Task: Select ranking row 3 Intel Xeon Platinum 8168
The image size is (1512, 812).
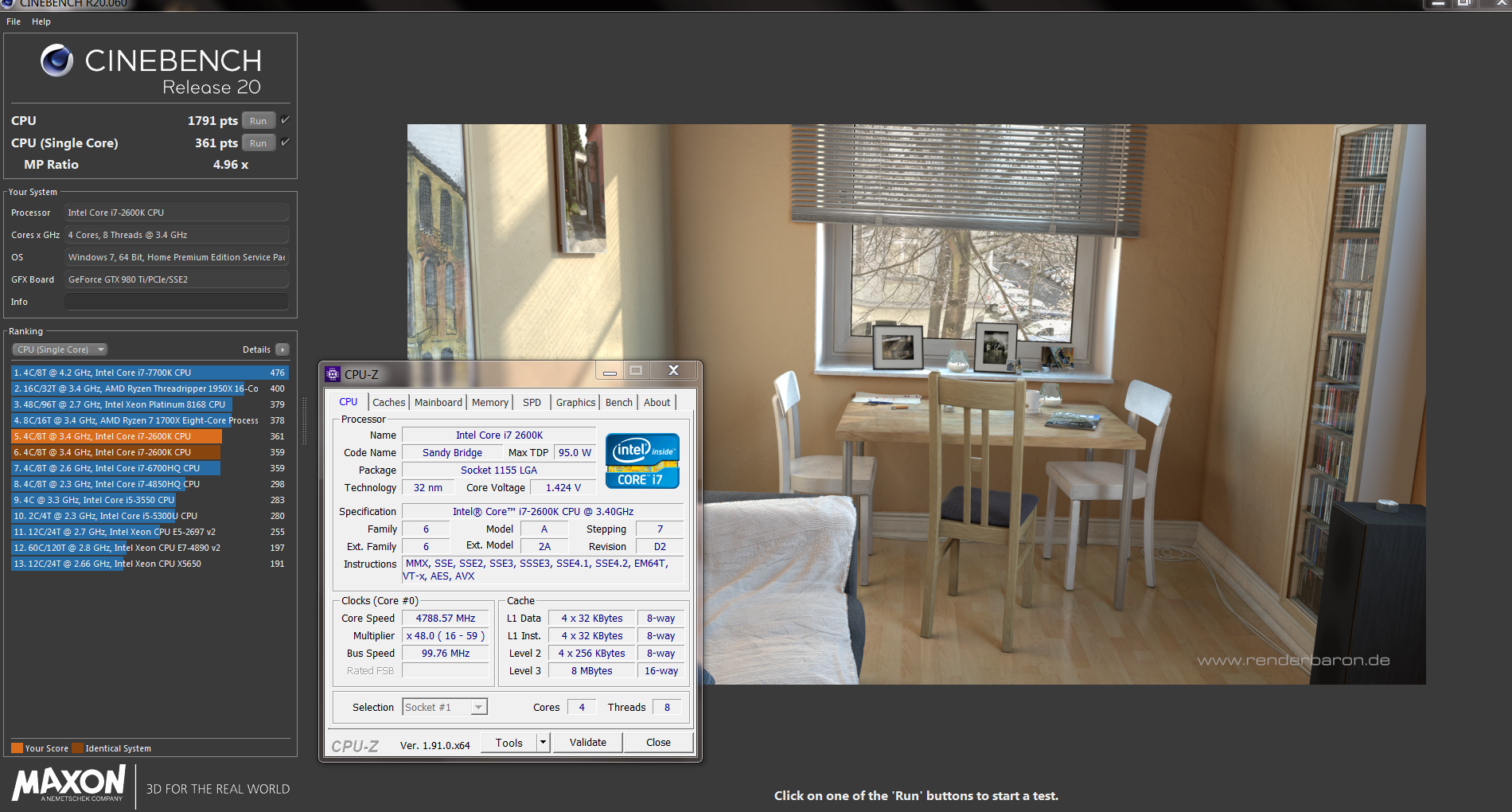Action: (x=150, y=404)
